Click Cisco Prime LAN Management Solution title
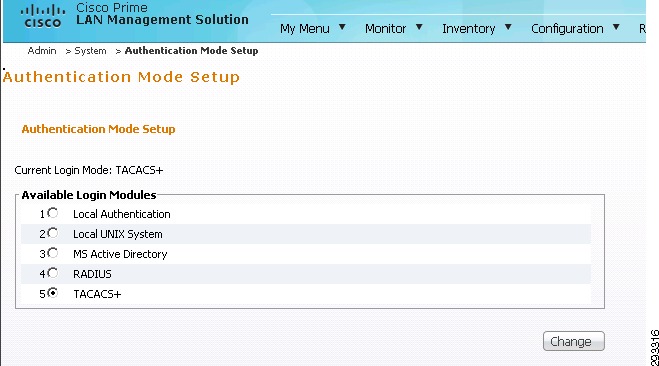The height and width of the screenshot is (366, 659). pos(162,14)
